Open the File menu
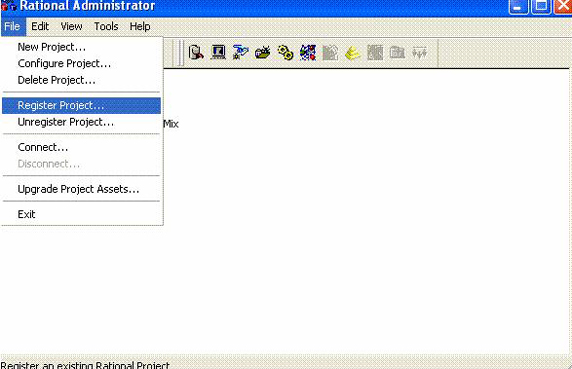 pos(13,27)
